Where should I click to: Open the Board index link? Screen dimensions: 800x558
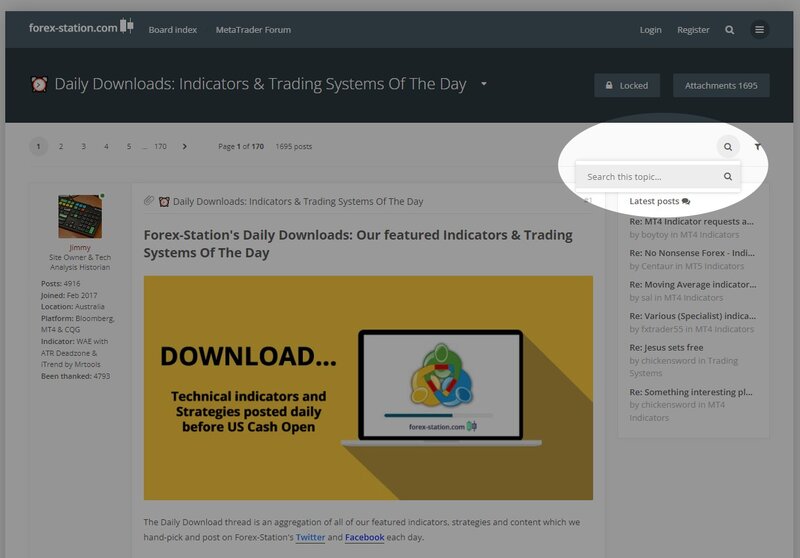[x=172, y=30]
